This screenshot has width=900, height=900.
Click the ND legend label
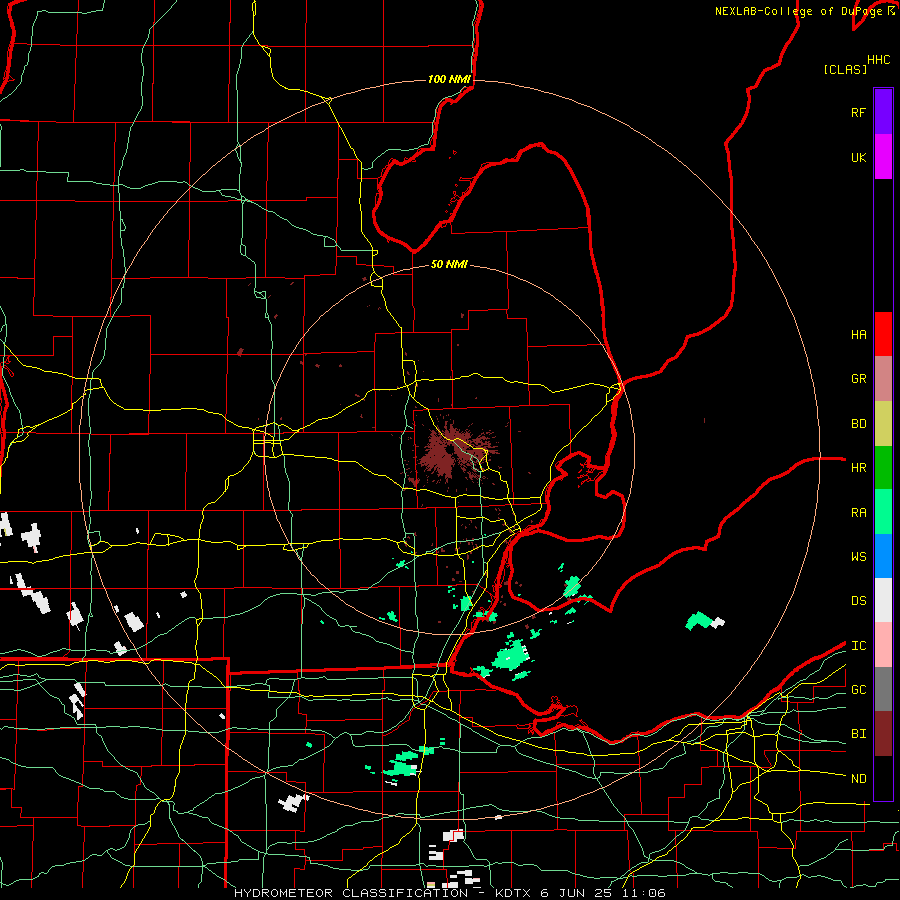coord(858,779)
